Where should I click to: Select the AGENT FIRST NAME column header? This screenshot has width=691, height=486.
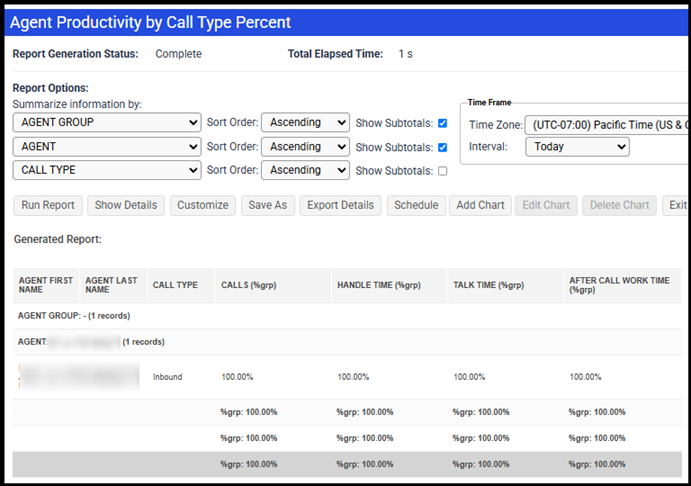click(x=46, y=286)
